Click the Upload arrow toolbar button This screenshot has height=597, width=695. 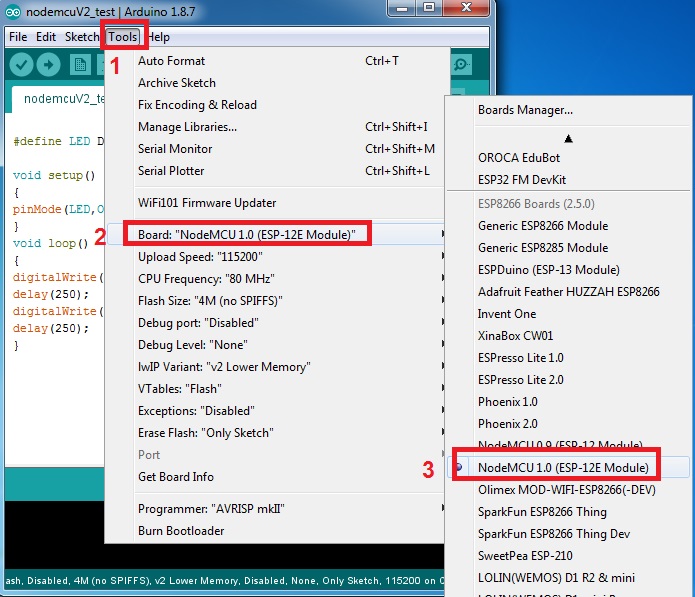48,65
